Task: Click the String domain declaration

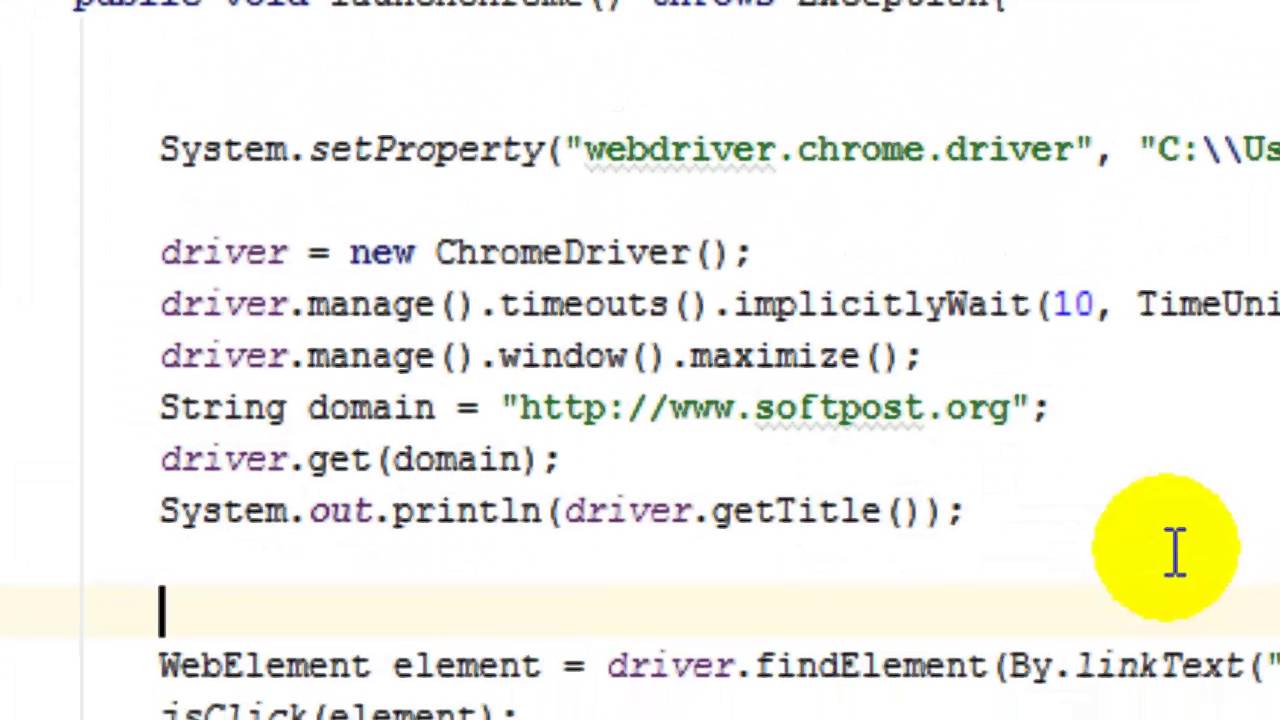Action: point(297,408)
